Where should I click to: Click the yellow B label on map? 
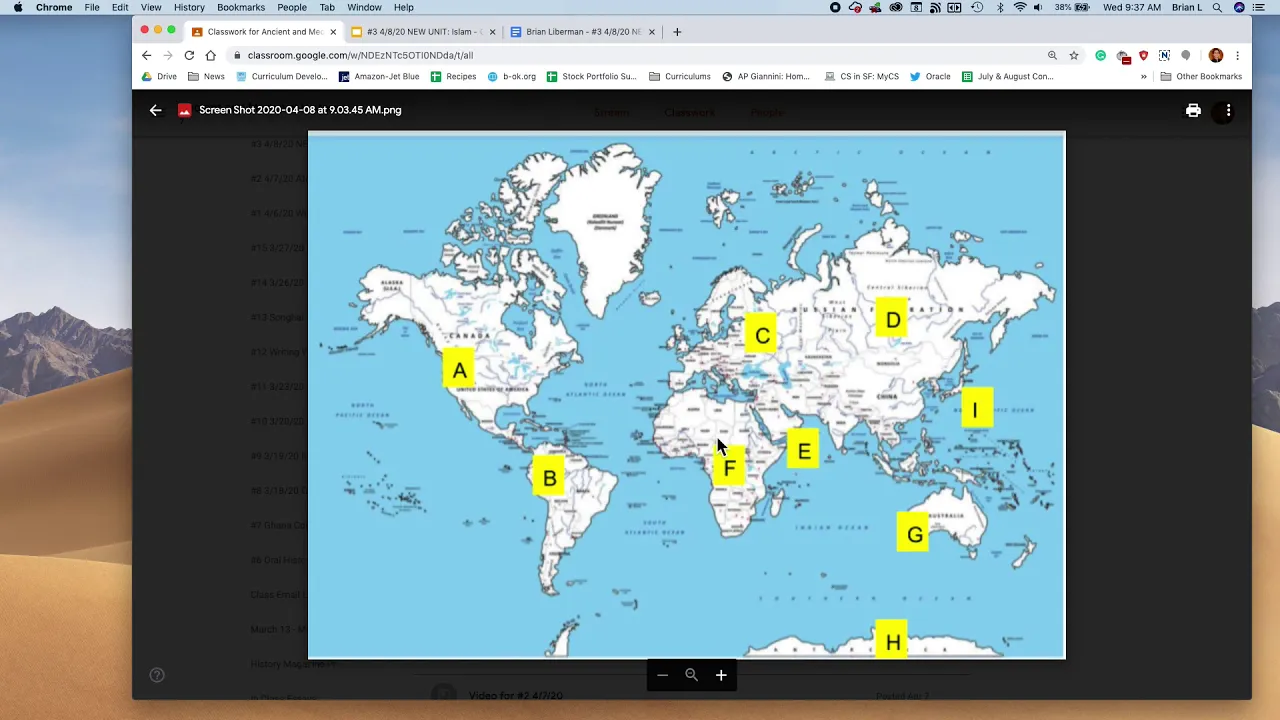[549, 478]
